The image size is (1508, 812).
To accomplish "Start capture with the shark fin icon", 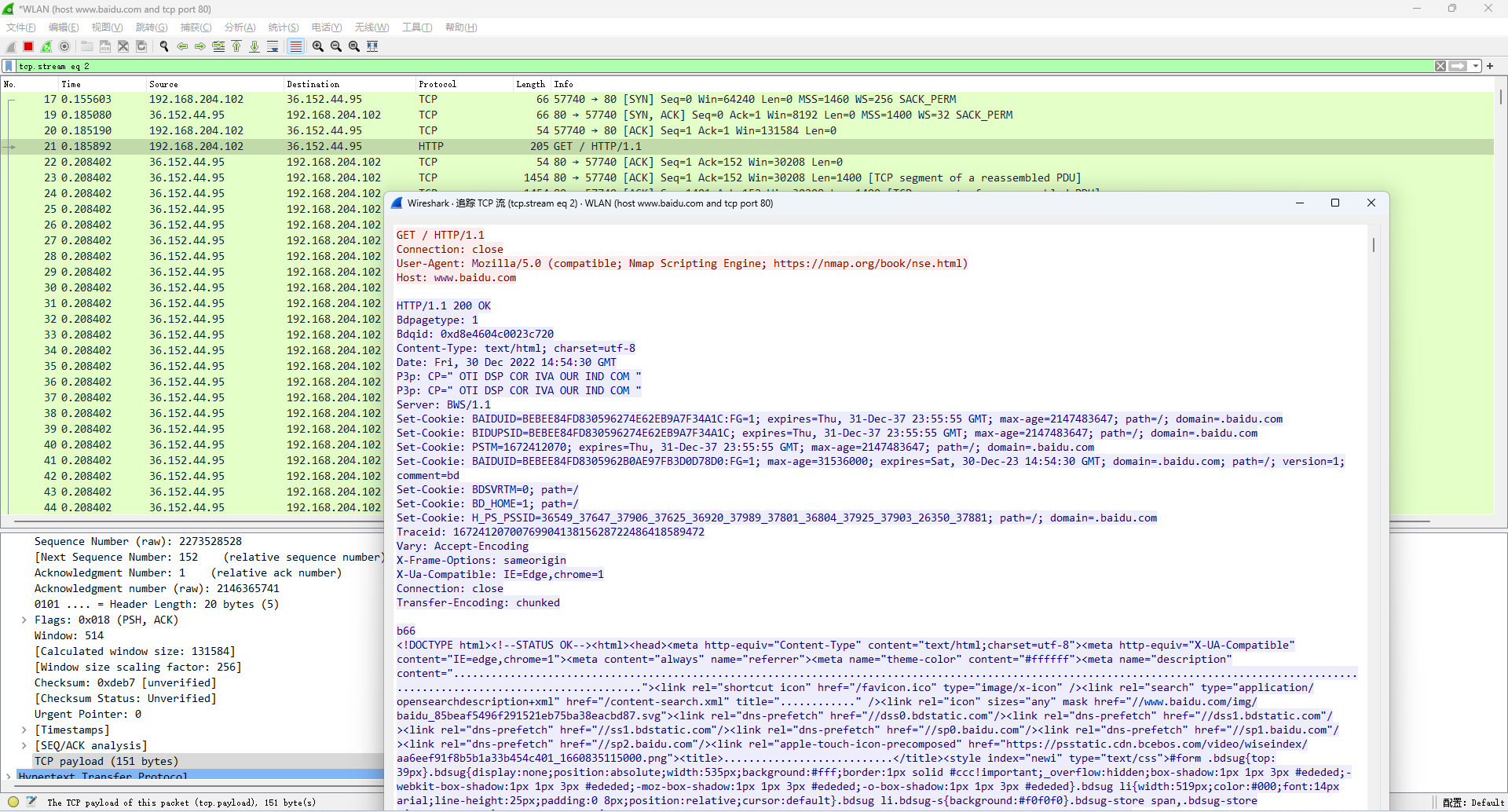I will tap(11, 46).
